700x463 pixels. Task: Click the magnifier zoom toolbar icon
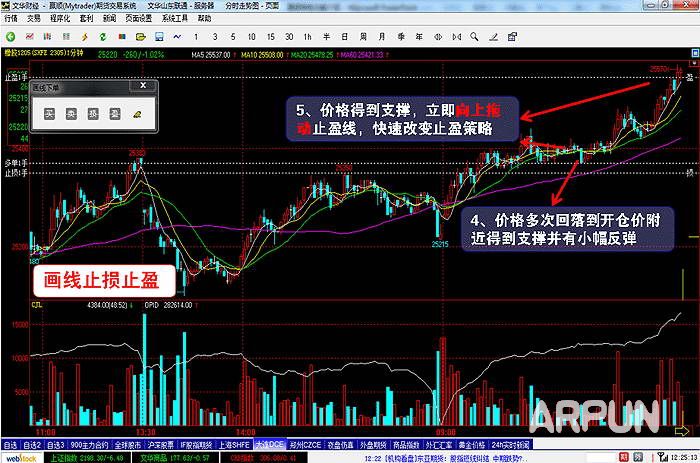[474, 37]
